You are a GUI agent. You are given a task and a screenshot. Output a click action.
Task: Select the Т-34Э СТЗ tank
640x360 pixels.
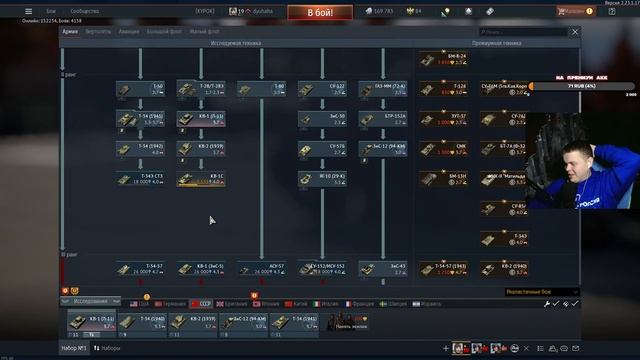(140, 179)
